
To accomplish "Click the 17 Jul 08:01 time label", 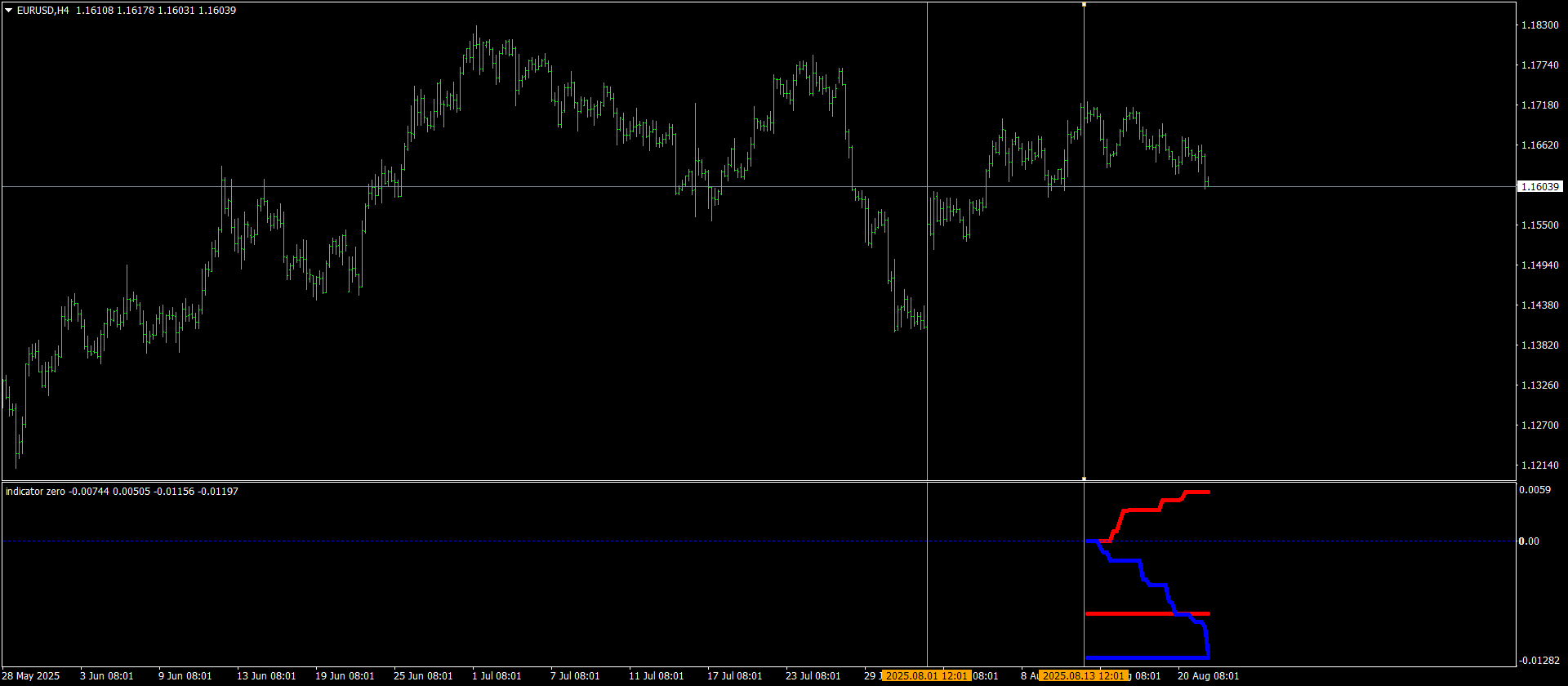I will [735, 676].
